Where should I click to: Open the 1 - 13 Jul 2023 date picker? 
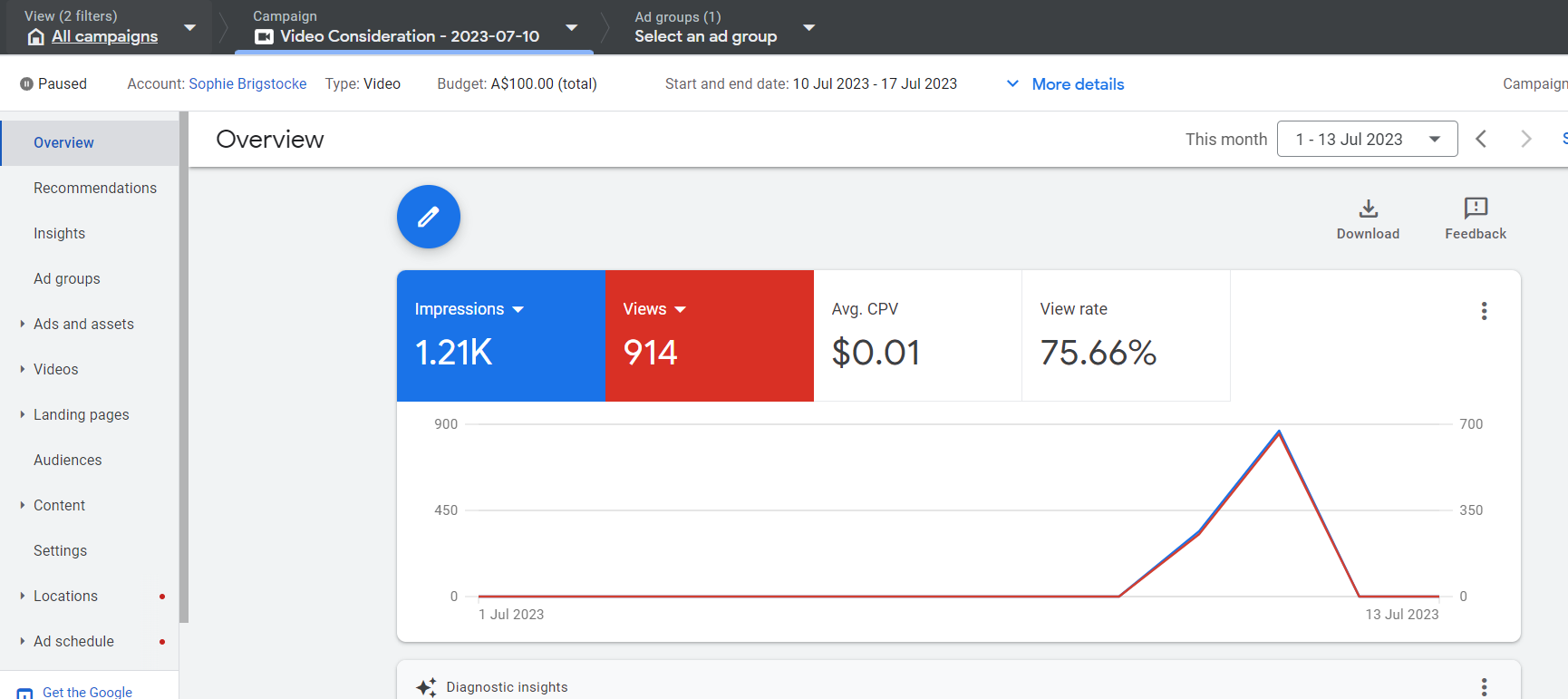coord(1367,139)
